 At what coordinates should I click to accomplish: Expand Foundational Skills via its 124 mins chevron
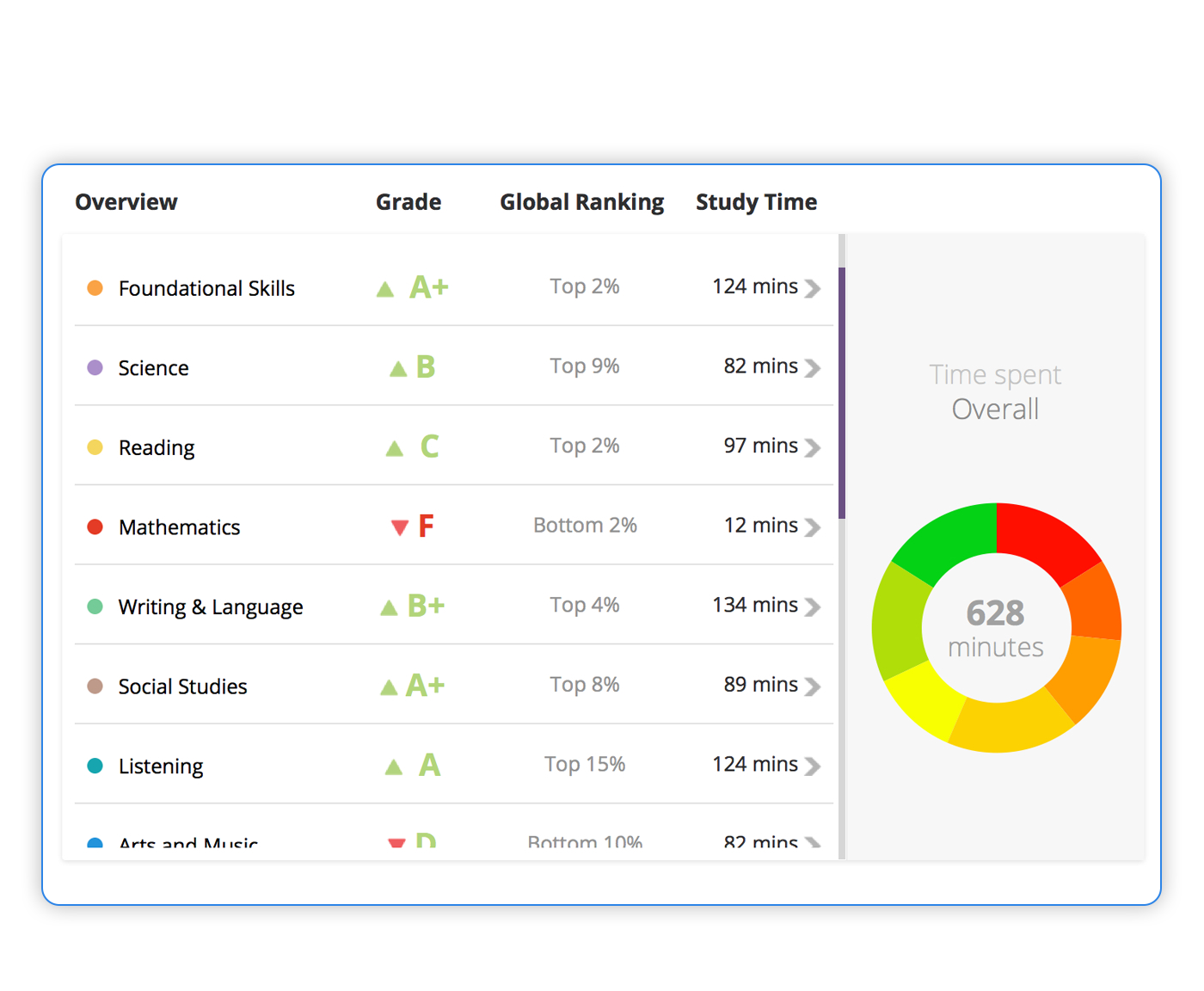pos(812,288)
